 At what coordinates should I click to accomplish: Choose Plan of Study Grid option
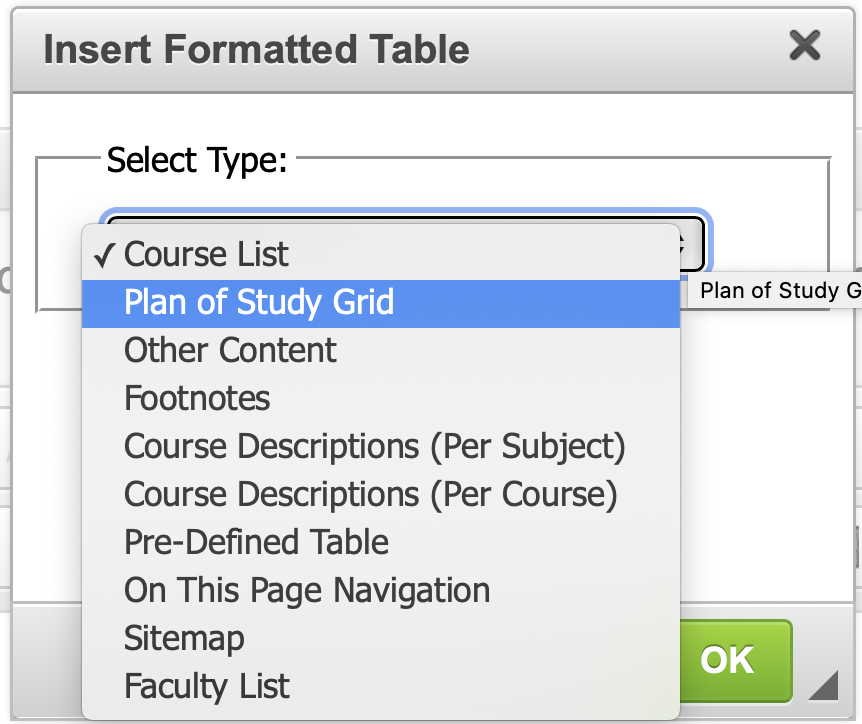click(x=259, y=303)
